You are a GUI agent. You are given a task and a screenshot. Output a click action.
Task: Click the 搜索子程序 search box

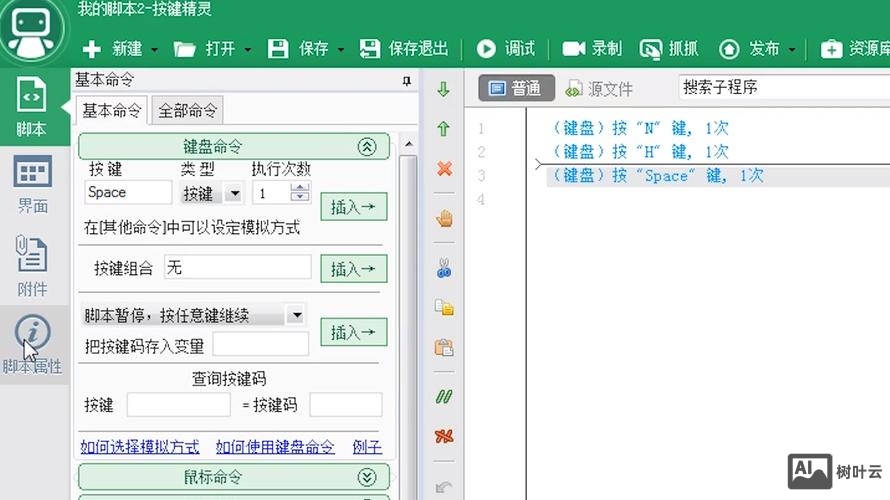pyautogui.click(x=784, y=87)
